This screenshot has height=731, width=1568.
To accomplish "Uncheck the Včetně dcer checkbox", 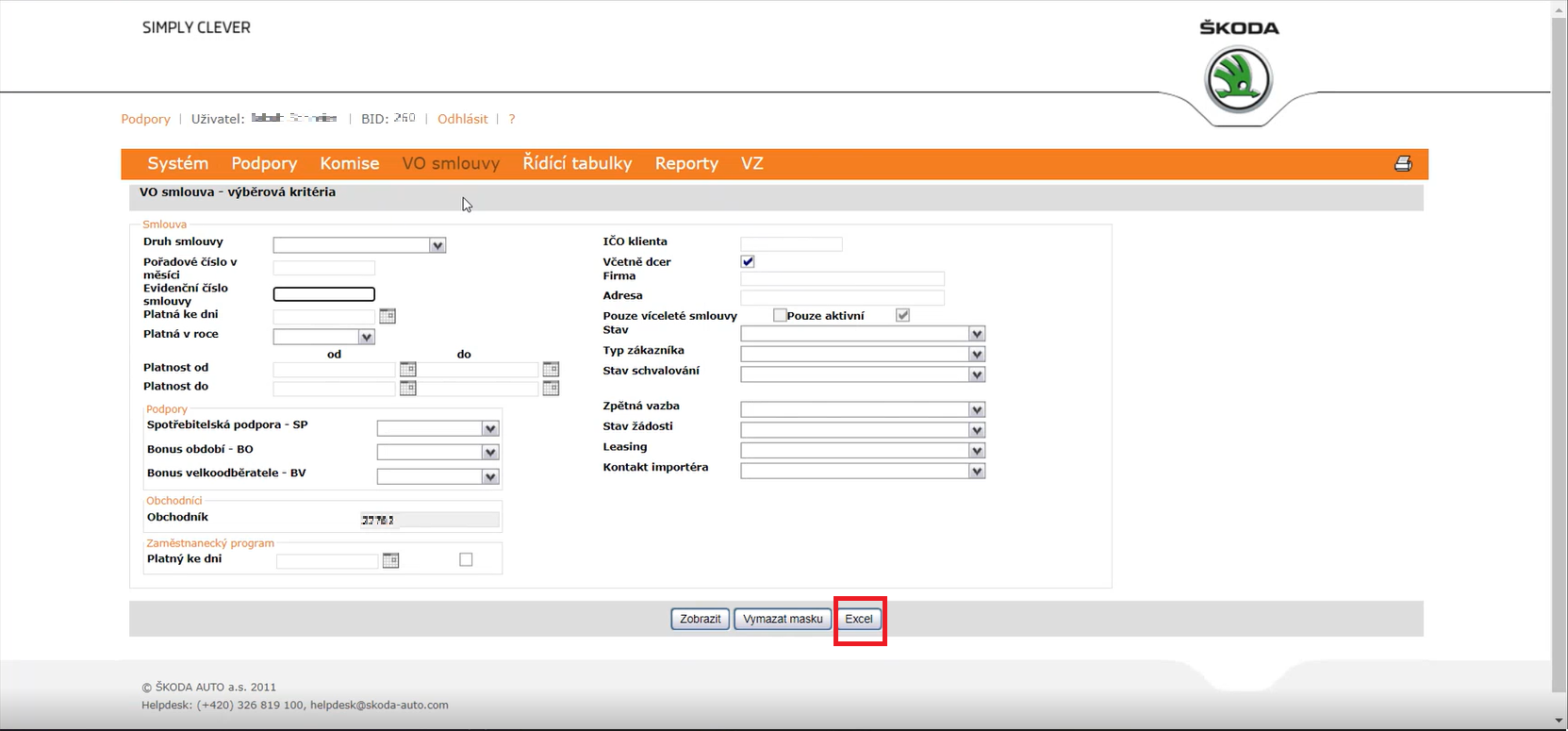I will tap(748, 261).
